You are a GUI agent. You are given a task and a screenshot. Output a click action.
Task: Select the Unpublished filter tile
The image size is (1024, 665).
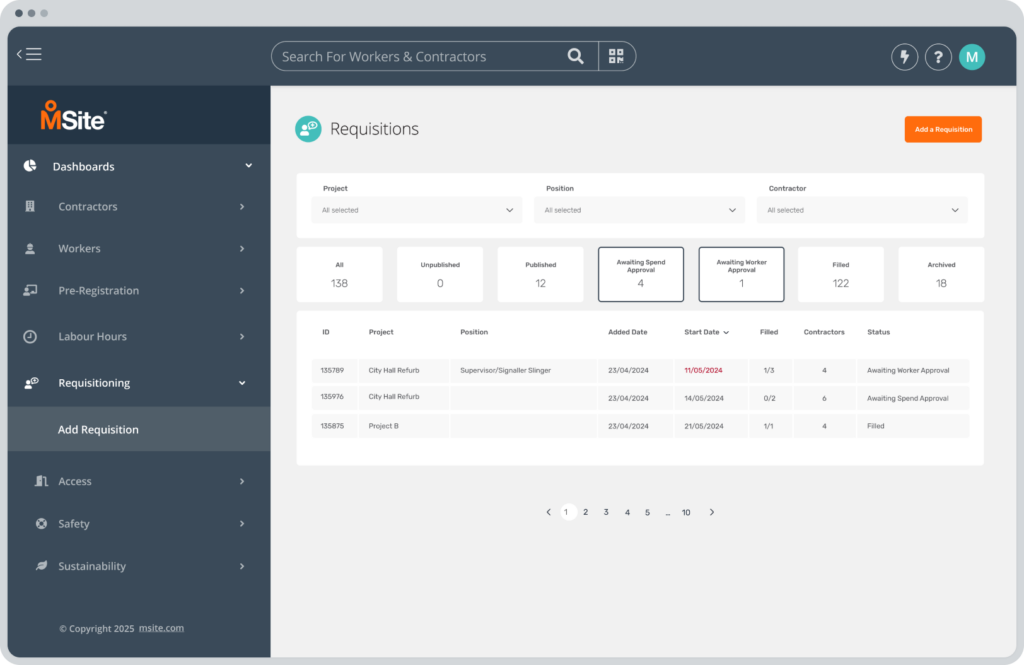440,274
